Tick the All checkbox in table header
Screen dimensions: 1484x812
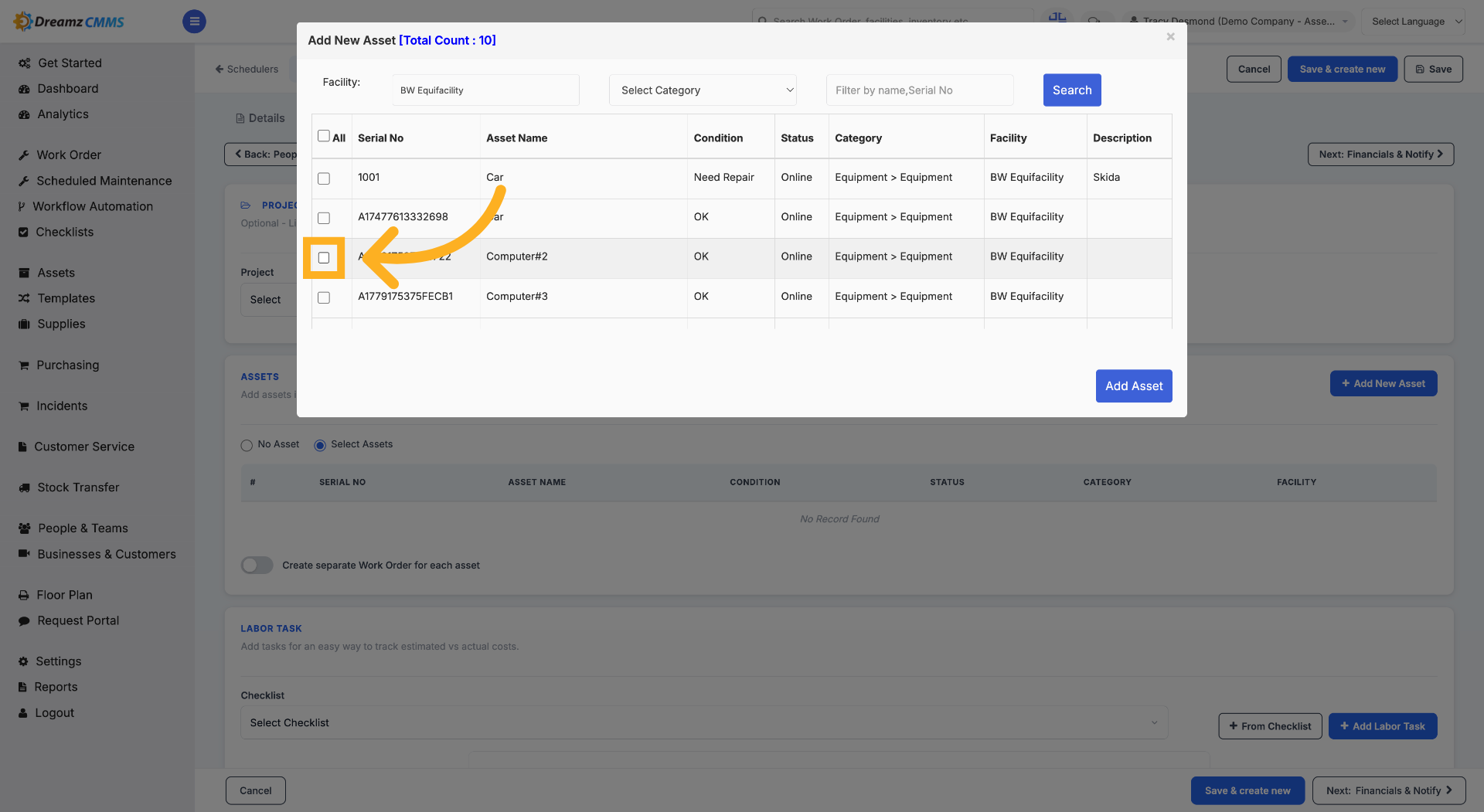tap(324, 136)
